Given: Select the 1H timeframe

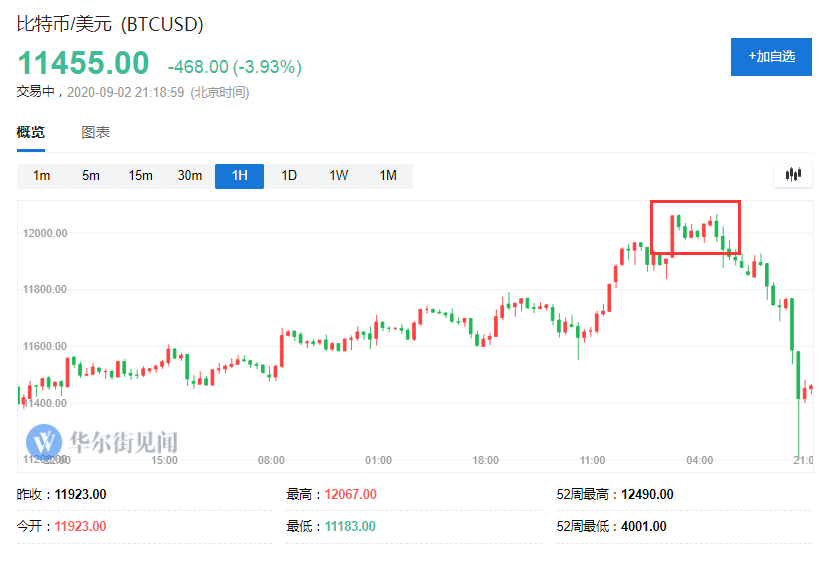Looking at the screenshot, I should pyautogui.click(x=240, y=176).
